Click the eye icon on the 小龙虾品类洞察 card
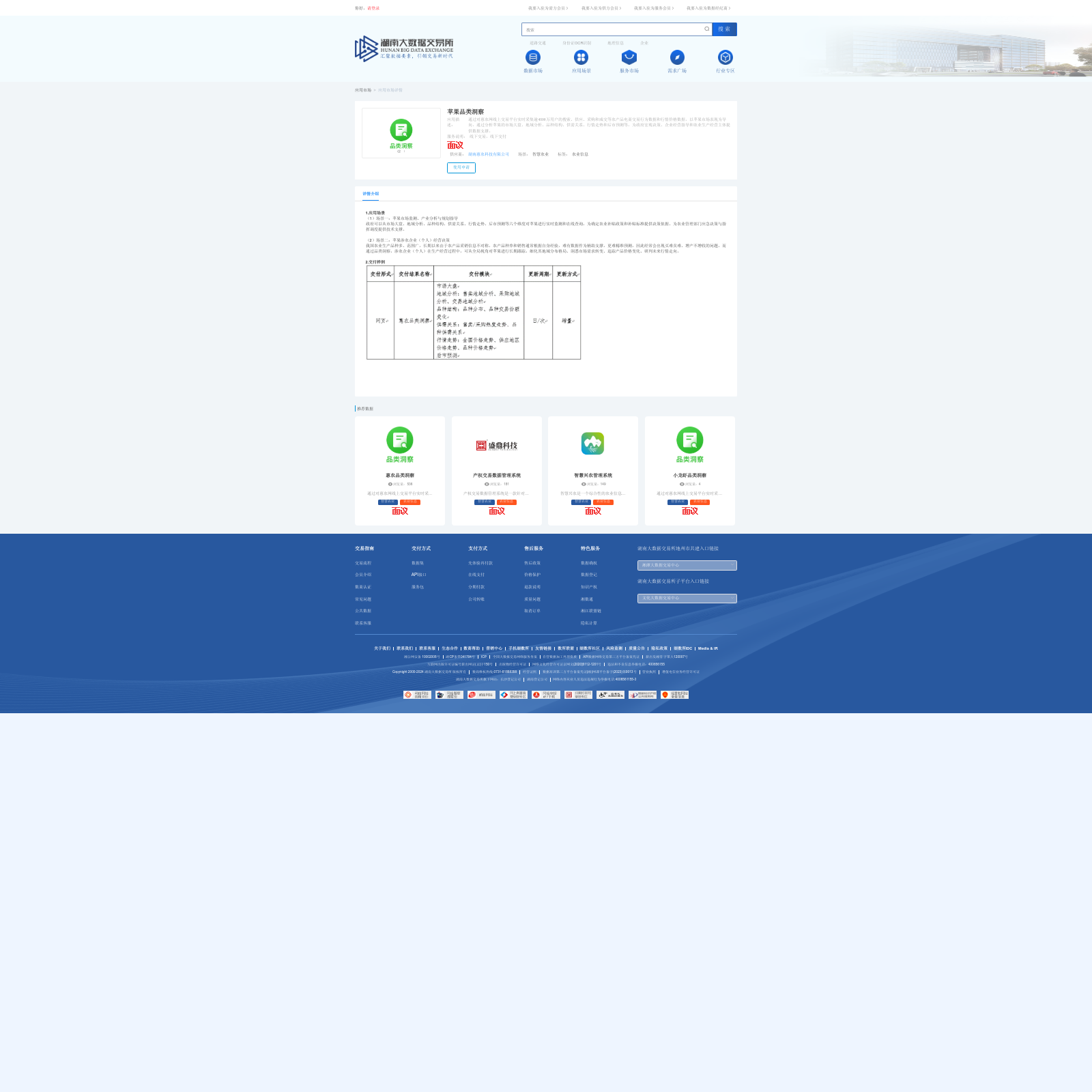The height and width of the screenshot is (1092, 1092). coord(682,484)
